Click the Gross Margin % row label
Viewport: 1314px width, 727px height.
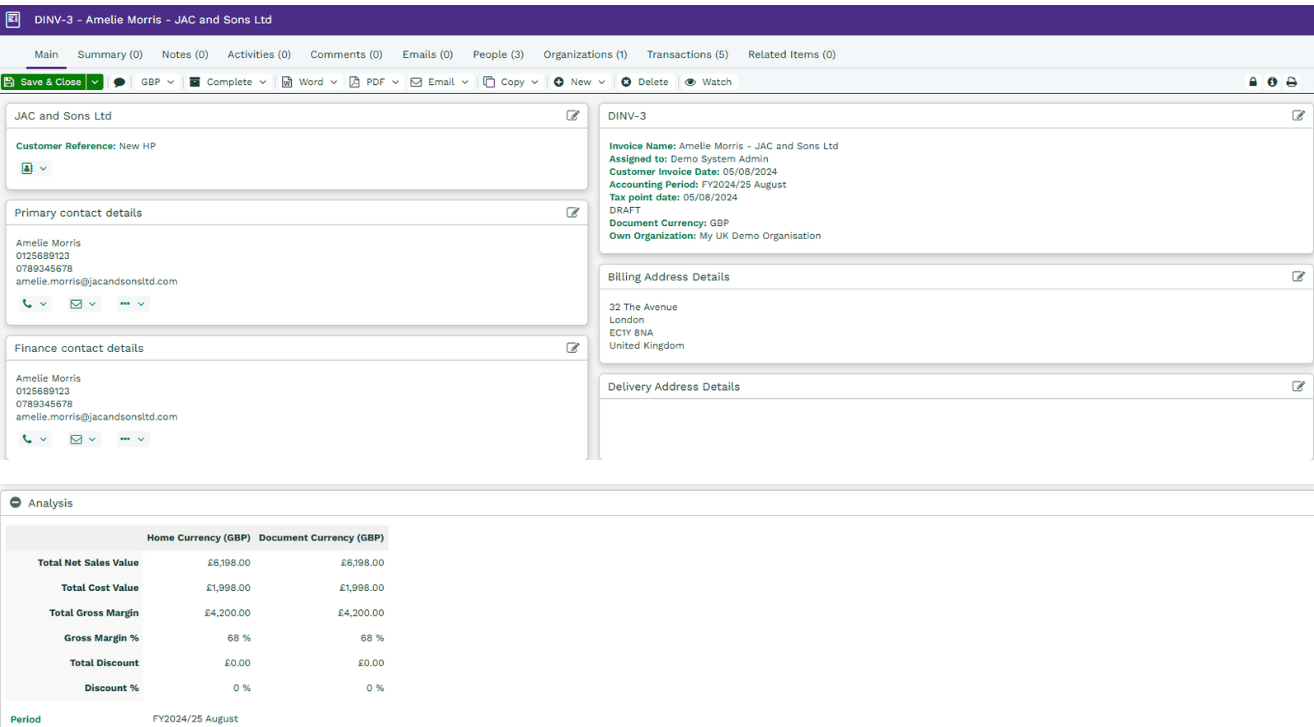coord(101,638)
